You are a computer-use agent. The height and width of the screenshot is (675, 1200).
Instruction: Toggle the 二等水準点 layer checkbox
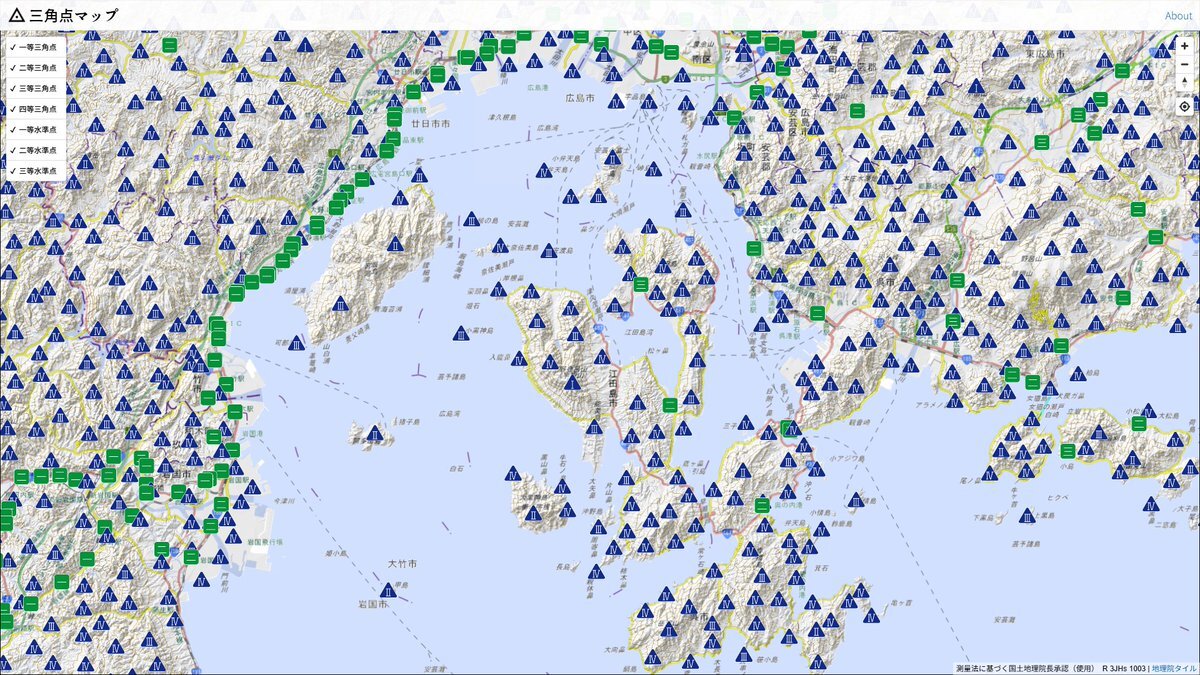pos(34,150)
